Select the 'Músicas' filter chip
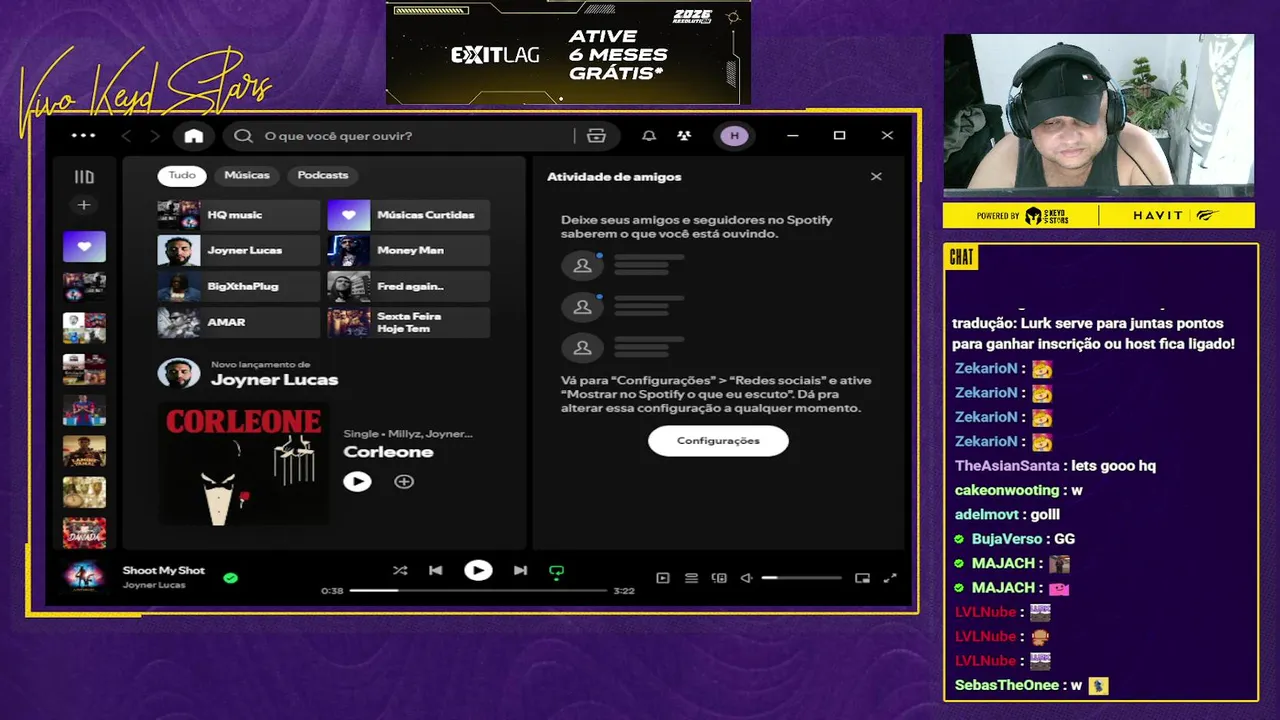1280x720 pixels. point(247,175)
